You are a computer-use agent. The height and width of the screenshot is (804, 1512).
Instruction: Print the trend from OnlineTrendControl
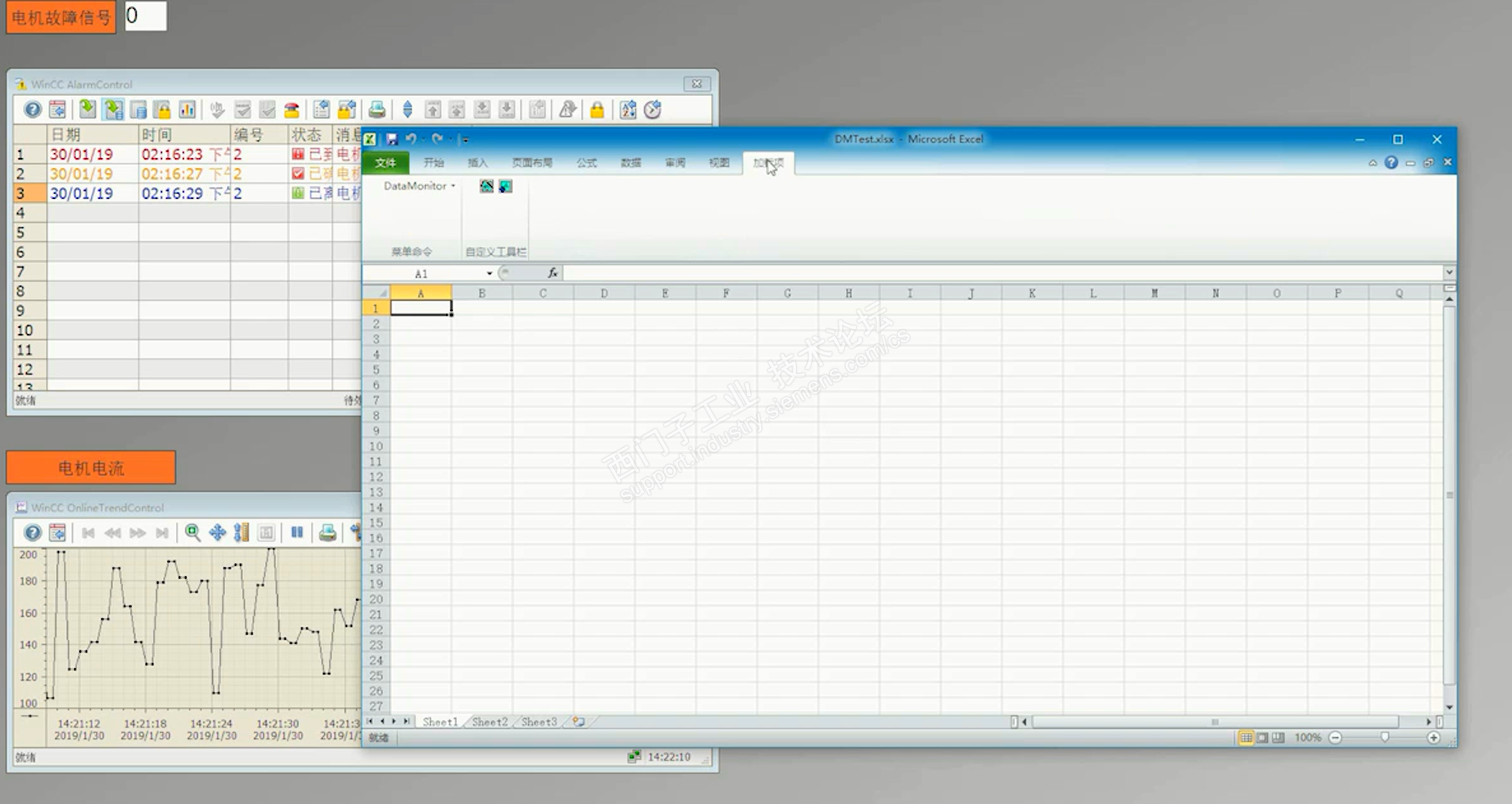click(x=327, y=533)
